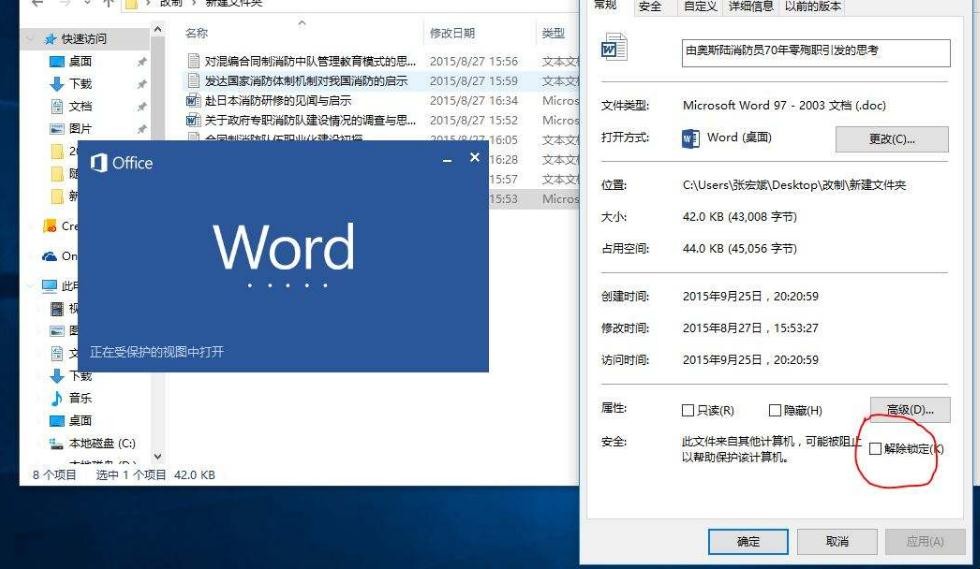This screenshot has width=980, height=569.
Task: Click the Word document icon for 赴日本消防研修的见闻与启示
Action: 193,101
